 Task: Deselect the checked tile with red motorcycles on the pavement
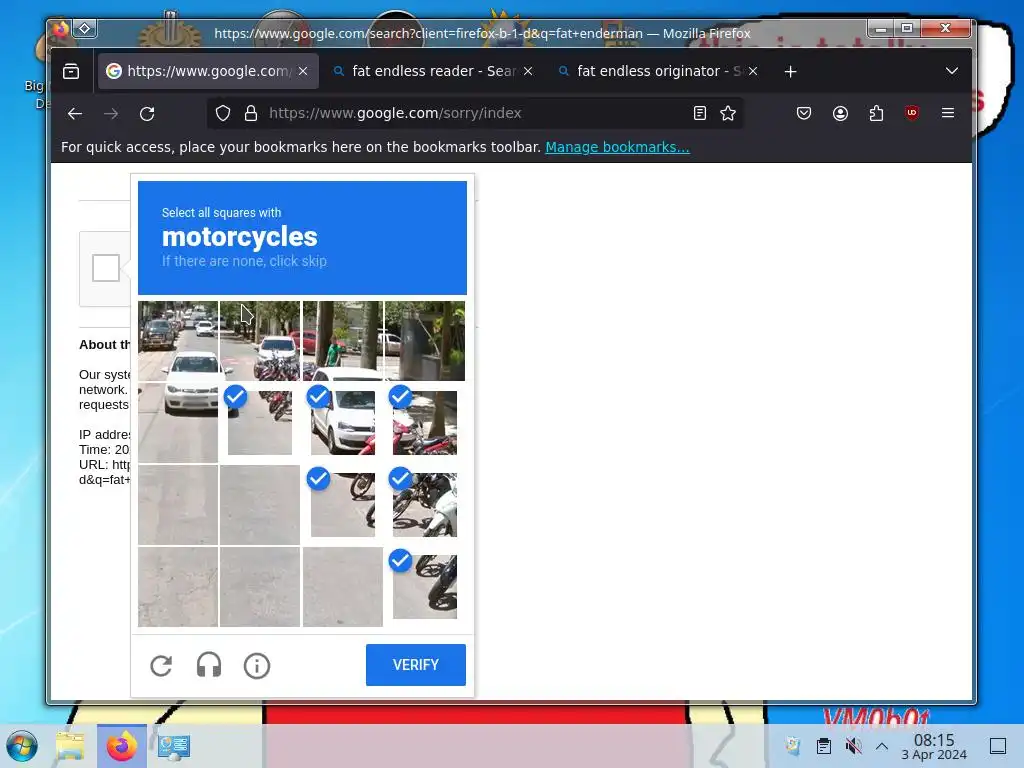260,423
